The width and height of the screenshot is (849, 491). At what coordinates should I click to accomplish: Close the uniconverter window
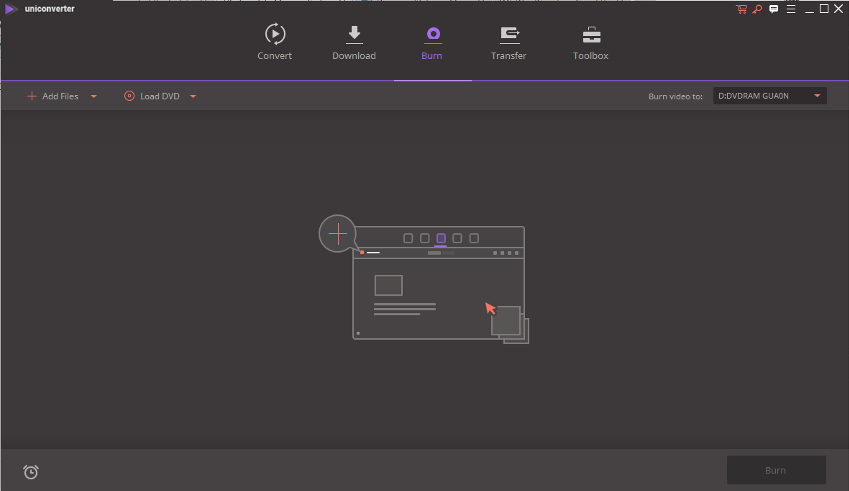click(839, 9)
